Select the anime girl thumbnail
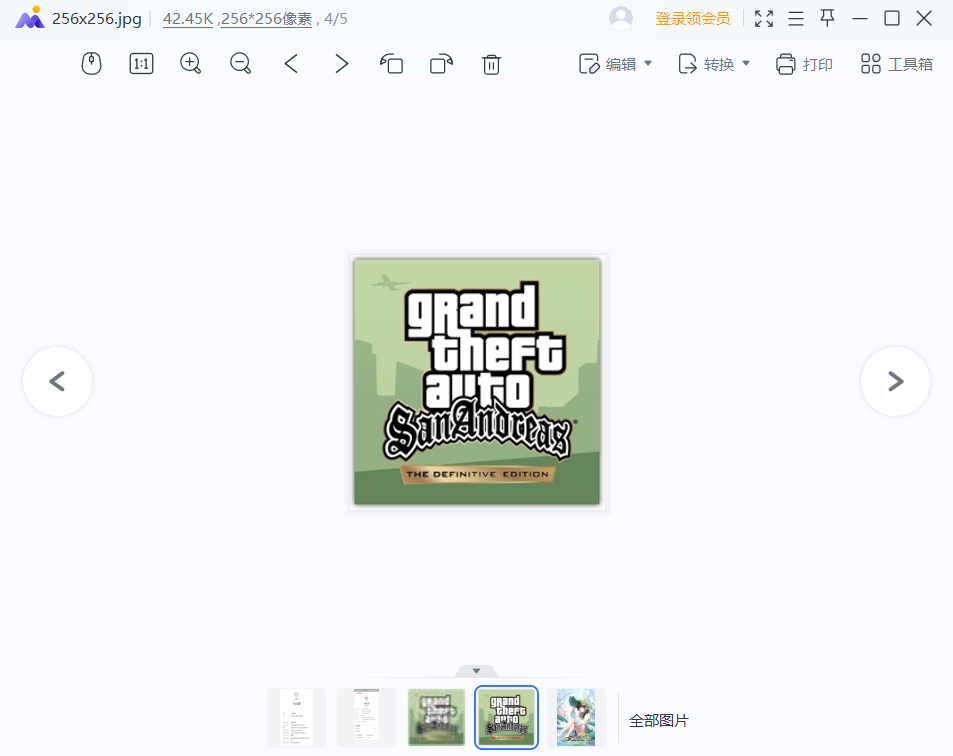This screenshot has width=953, height=756. point(576,717)
